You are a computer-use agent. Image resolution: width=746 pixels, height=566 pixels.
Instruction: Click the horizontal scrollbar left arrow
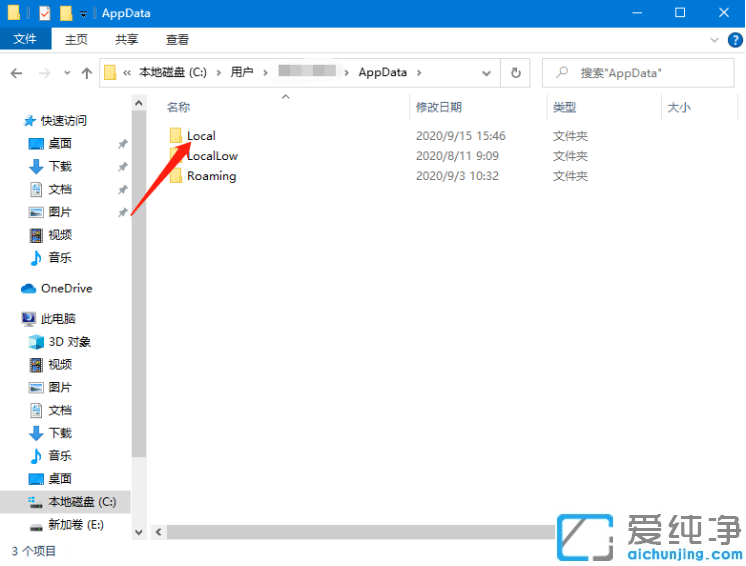coord(158,532)
